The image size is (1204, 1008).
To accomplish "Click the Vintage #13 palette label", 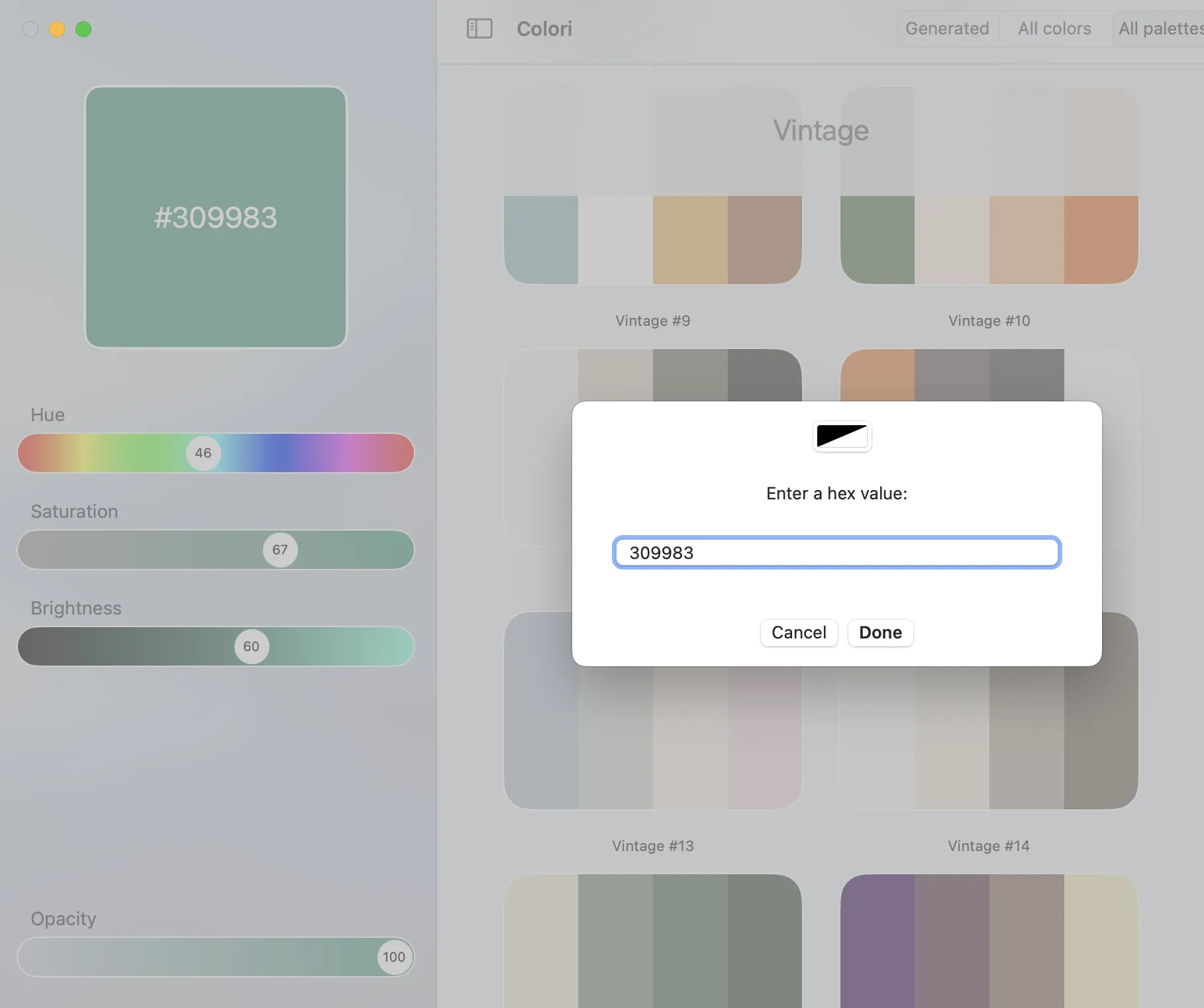I will point(652,846).
